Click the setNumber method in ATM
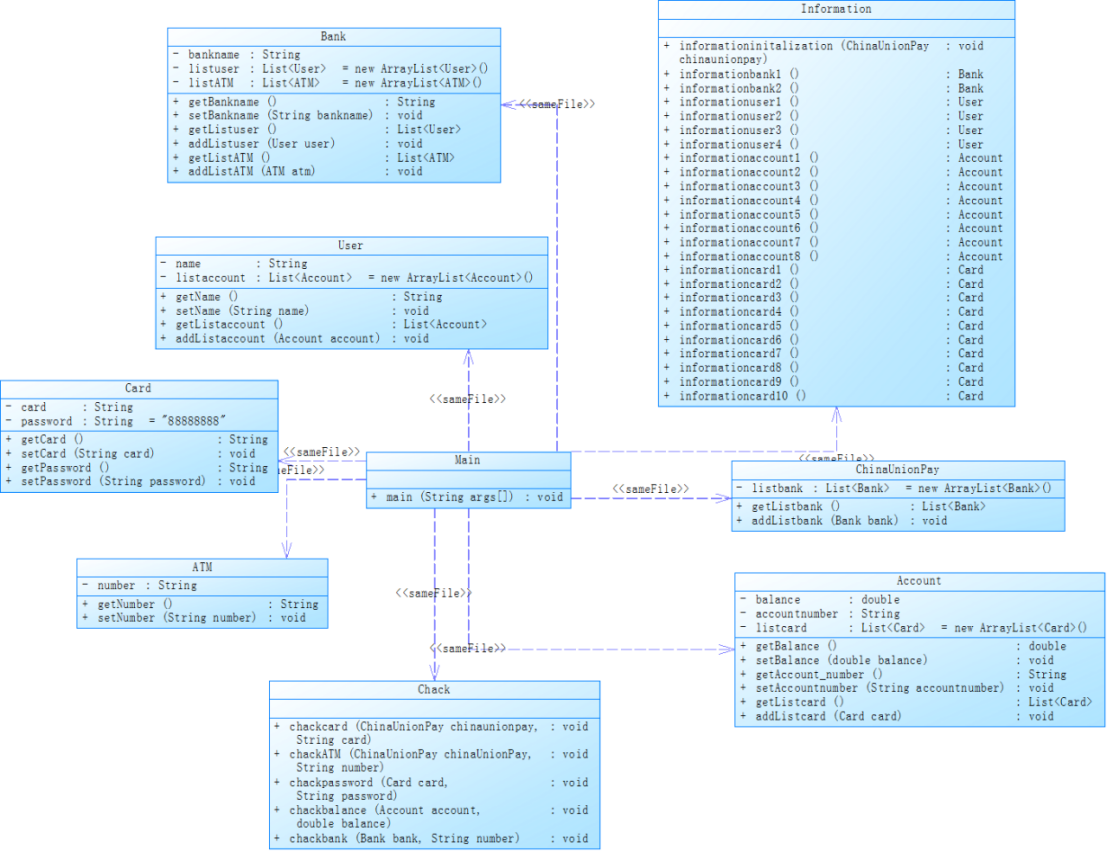Image resolution: width=1108 pixels, height=852 pixels. (194, 618)
